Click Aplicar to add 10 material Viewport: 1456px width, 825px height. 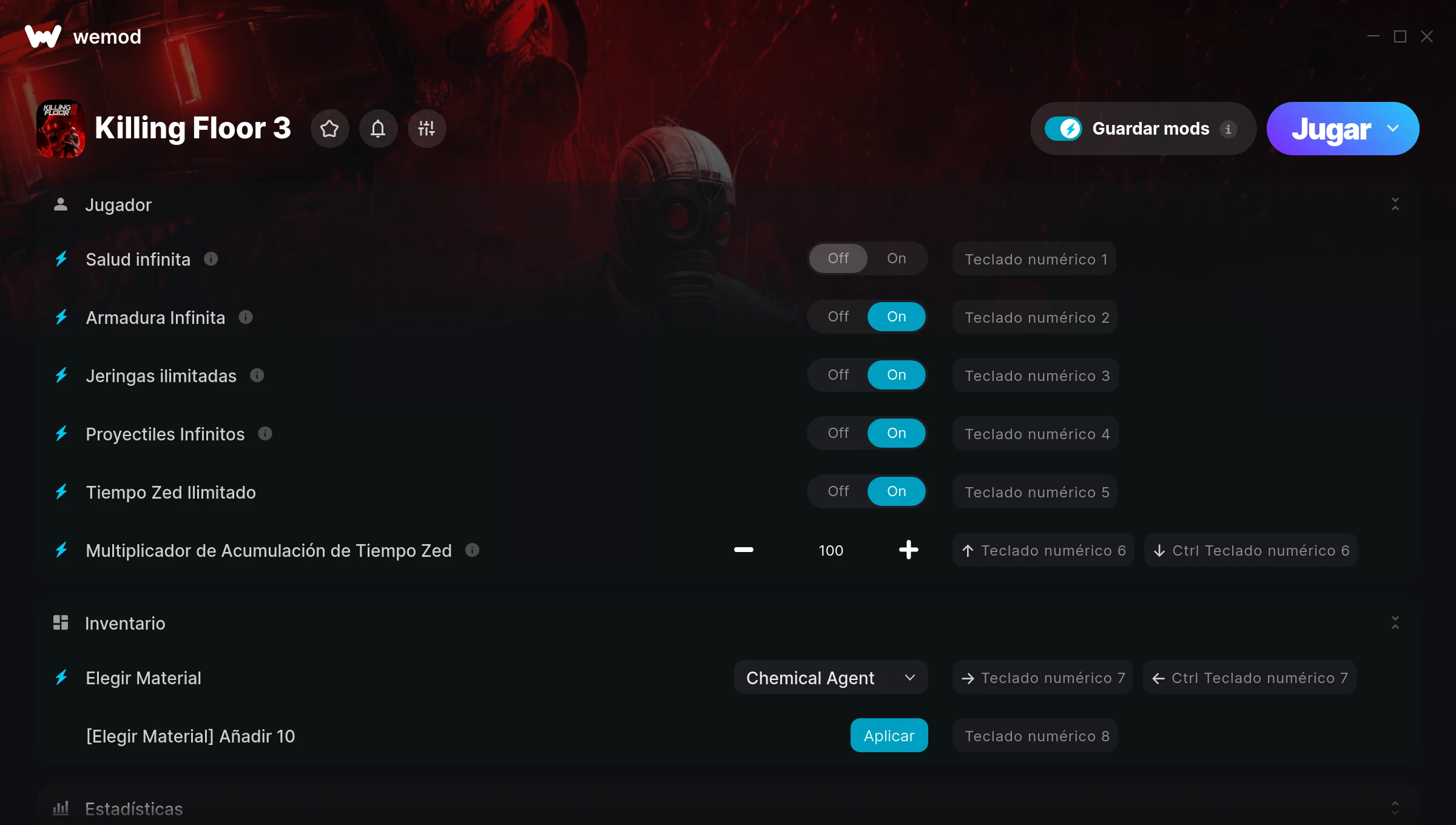(889, 735)
